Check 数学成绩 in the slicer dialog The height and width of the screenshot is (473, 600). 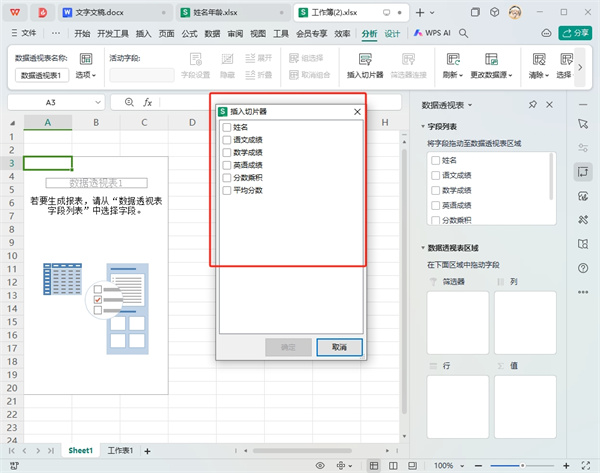coord(227,152)
